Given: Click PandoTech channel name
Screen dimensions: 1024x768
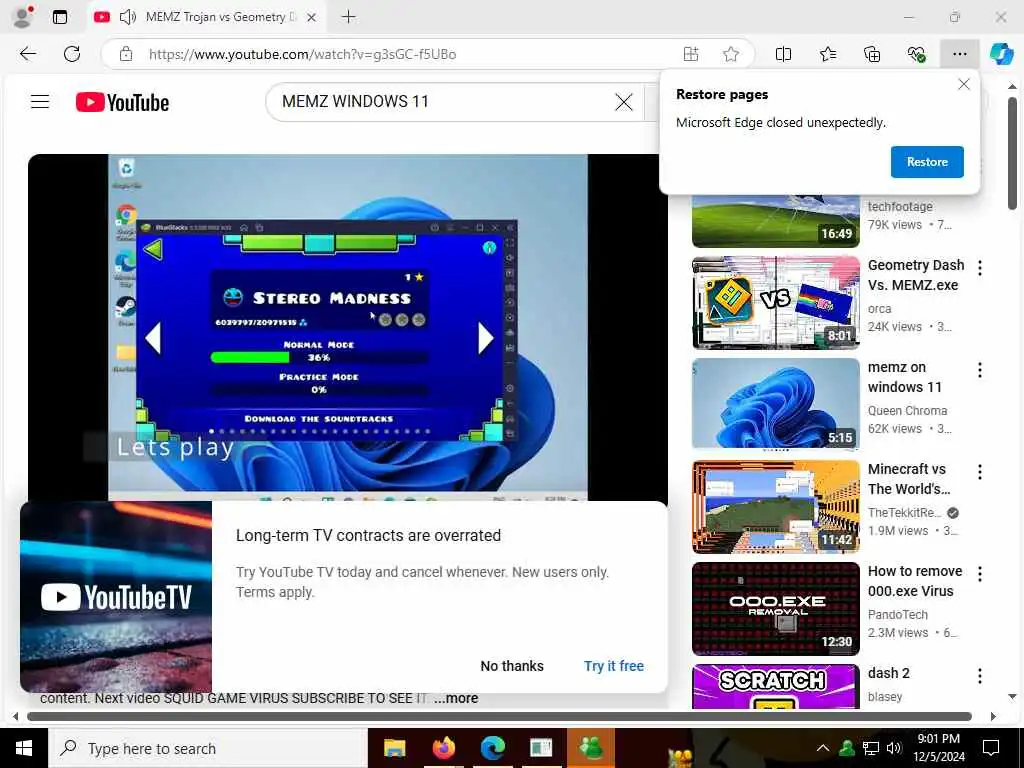Looking at the screenshot, I should pos(897,615).
